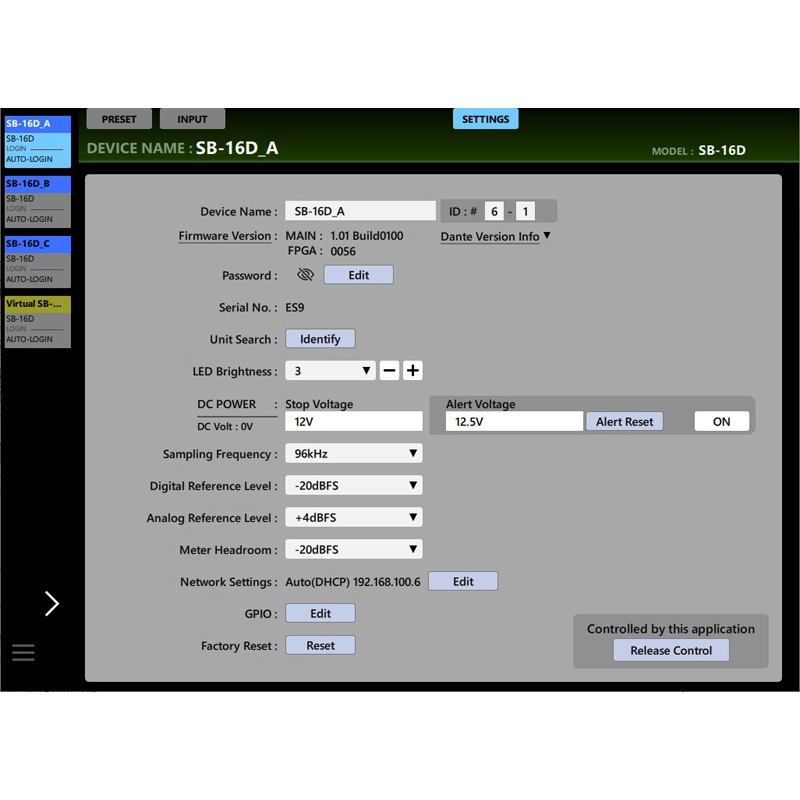This screenshot has width=800, height=800.
Task: Switch to the PRESET tab
Action: (x=119, y=119)
